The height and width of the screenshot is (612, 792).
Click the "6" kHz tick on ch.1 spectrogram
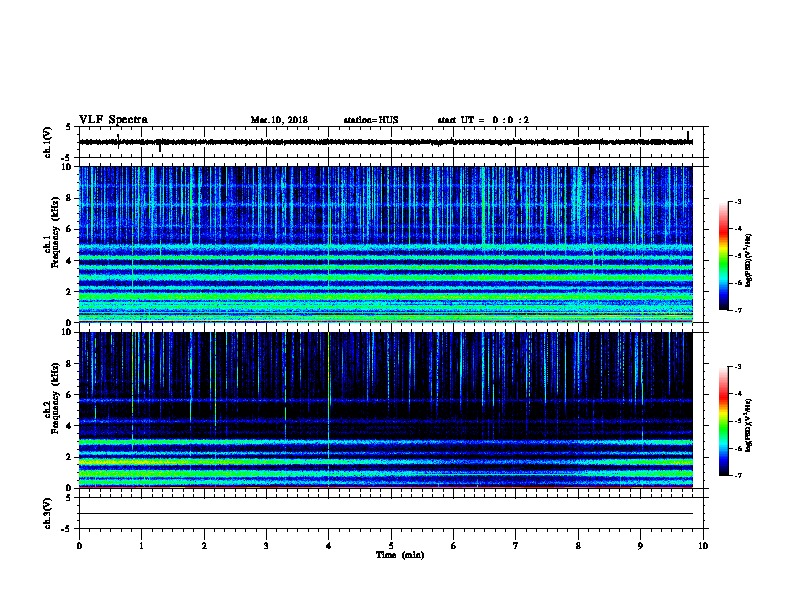coord(69,230)
